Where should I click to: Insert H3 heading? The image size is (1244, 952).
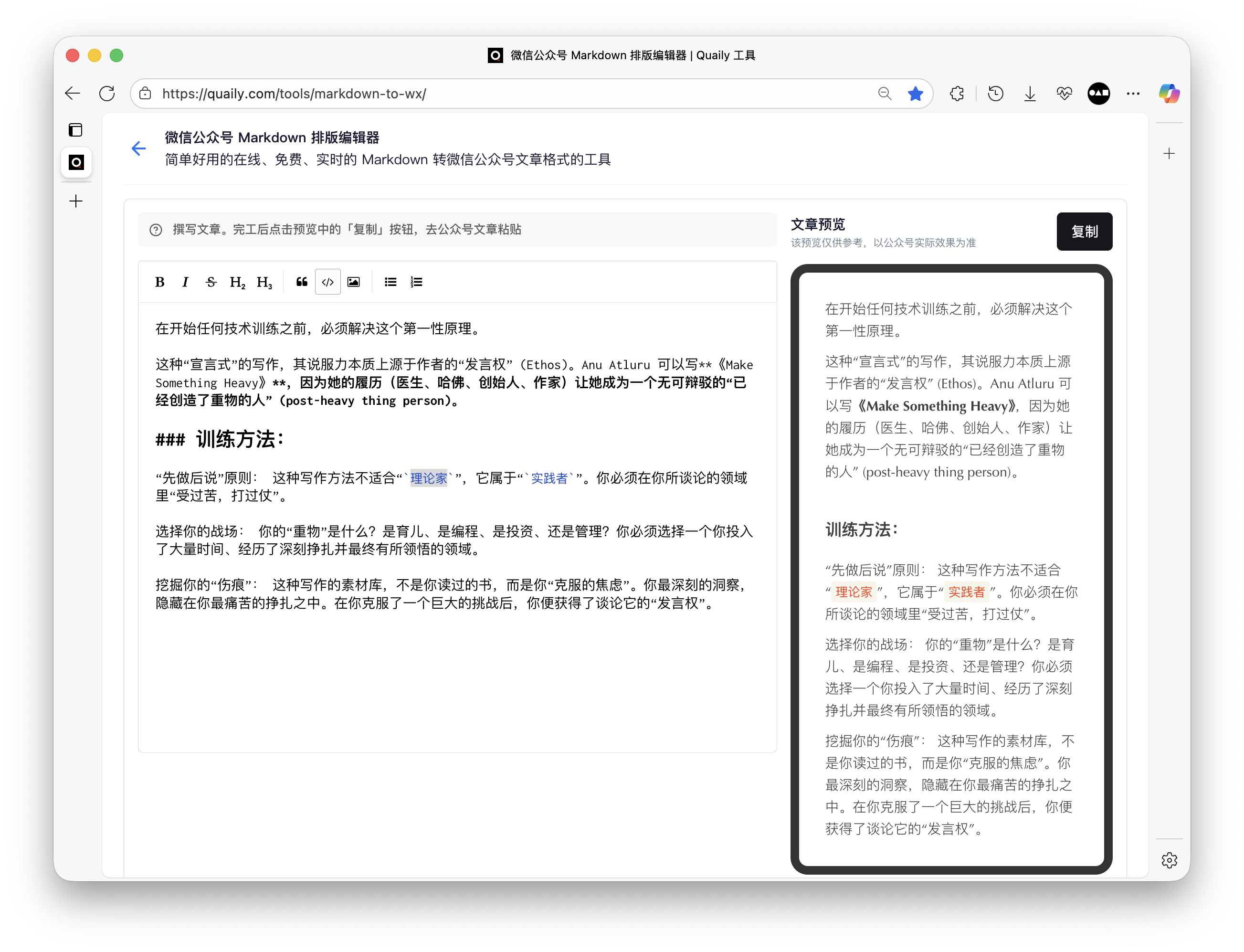click(x=264, y=282)
